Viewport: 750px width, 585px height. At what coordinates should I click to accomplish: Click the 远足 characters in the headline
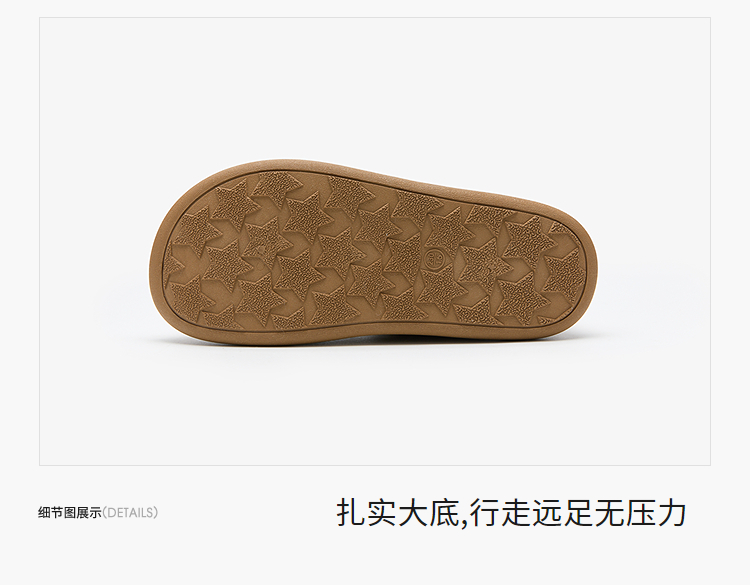562,513
